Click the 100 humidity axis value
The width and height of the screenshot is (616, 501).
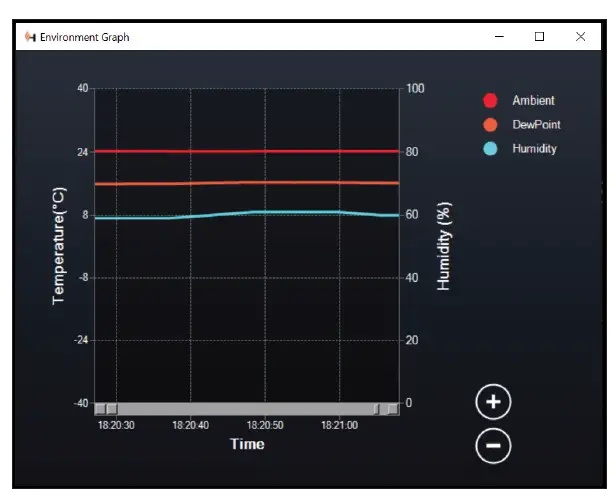click(415, 88)
